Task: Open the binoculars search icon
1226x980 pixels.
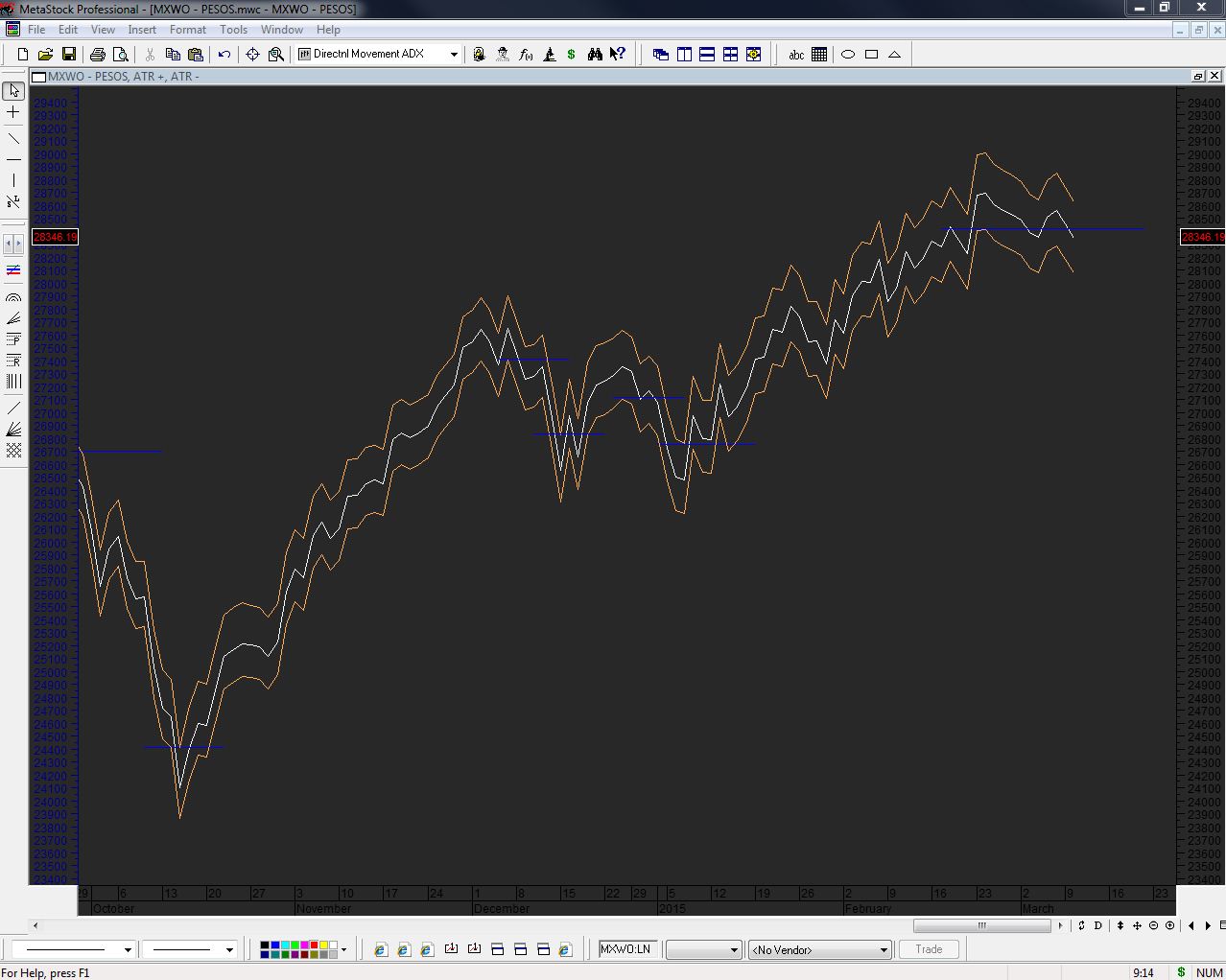Action: pyautogui.click(x=595, y=55)
